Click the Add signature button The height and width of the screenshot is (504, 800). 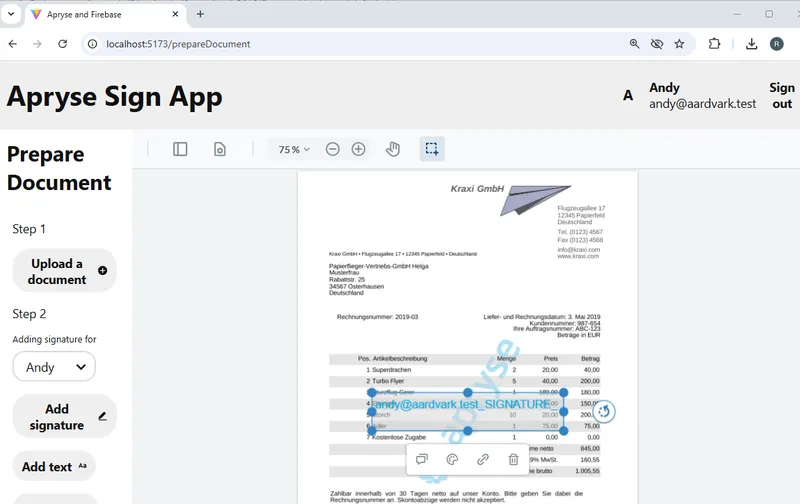(64, 416)
